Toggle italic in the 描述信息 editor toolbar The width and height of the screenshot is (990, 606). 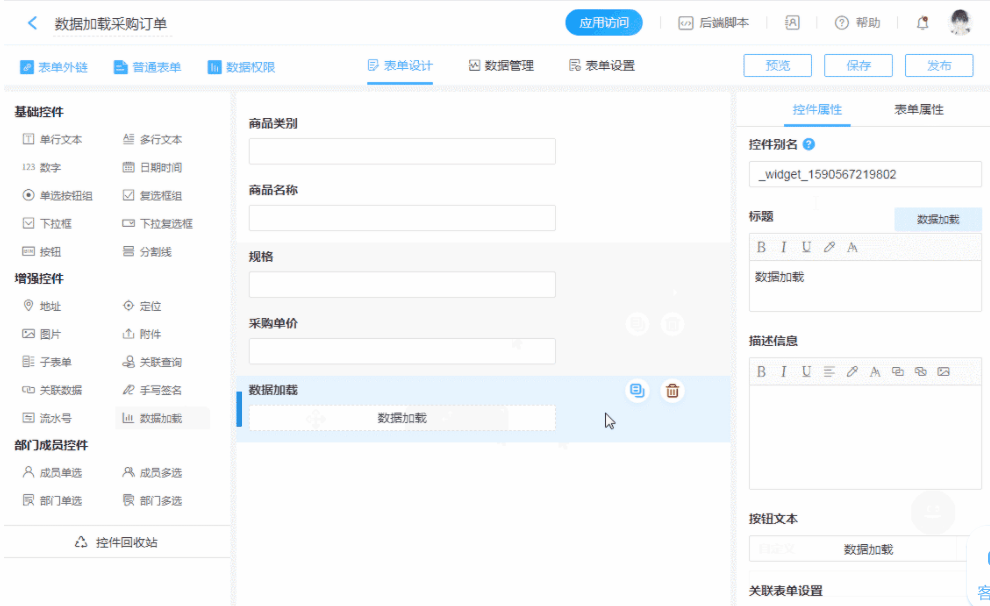coord(784,371)
